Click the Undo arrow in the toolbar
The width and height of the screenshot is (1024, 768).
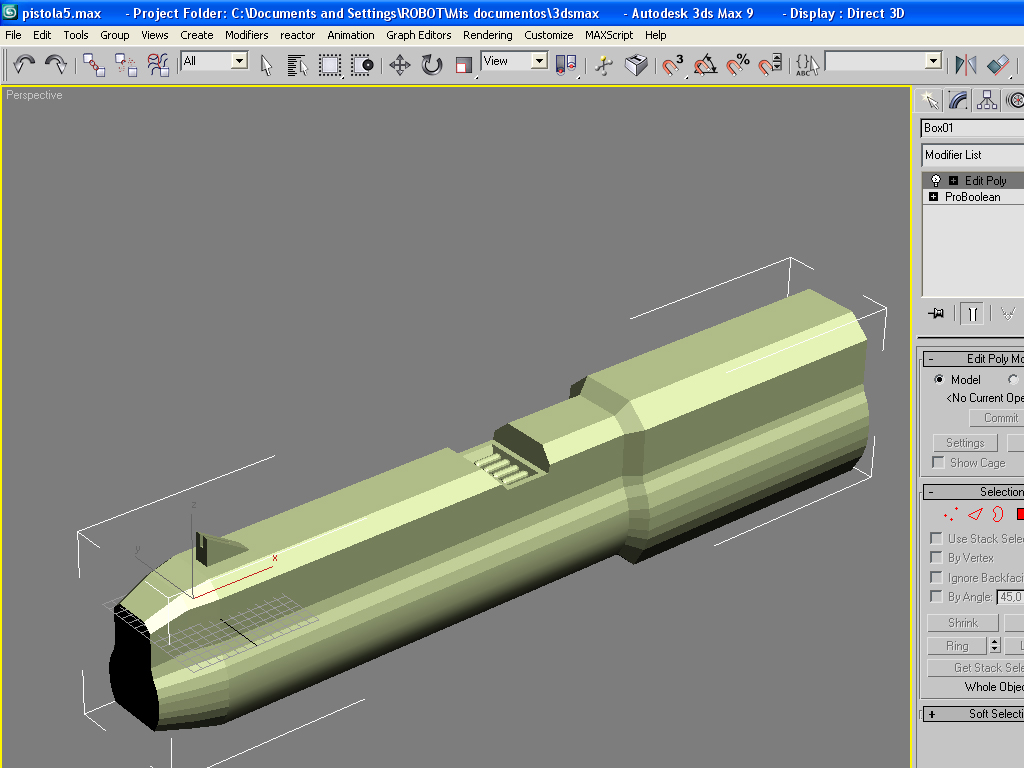click(x=24, y=64)
